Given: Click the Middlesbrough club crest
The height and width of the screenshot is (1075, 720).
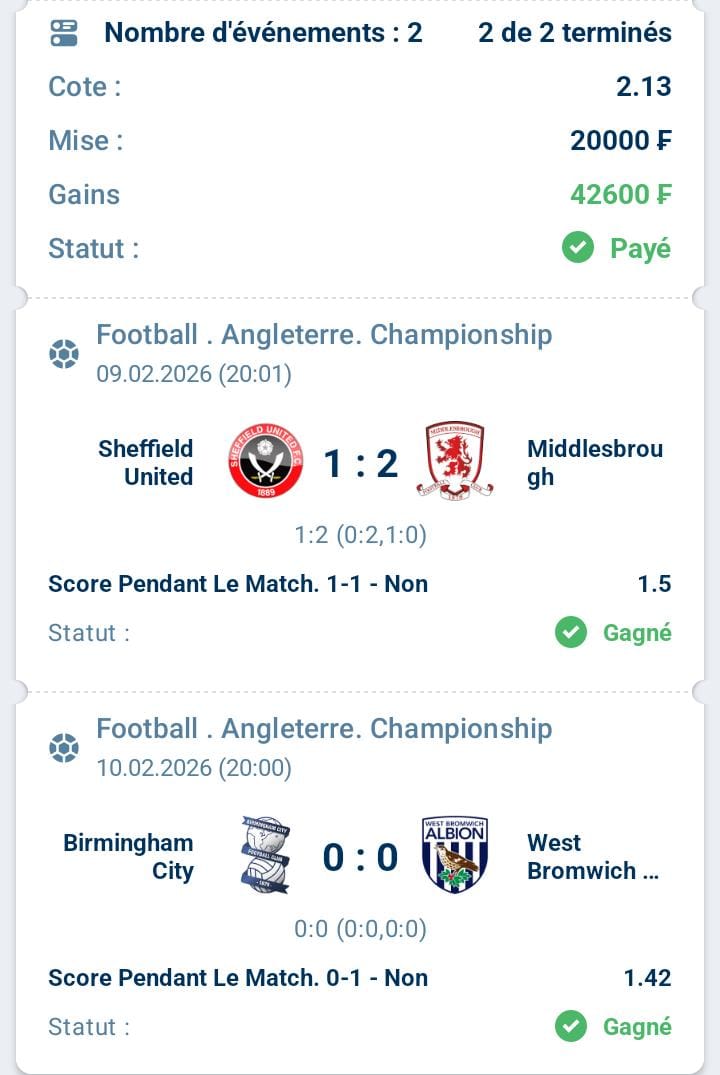Looking at the screenshot, I should [x=455, y=461].
